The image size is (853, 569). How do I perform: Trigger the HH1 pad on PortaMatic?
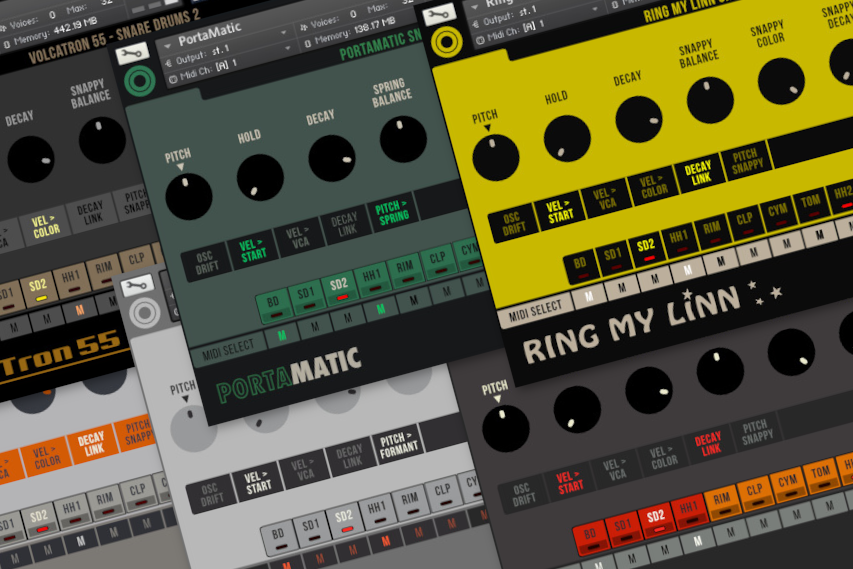(372, 279)
